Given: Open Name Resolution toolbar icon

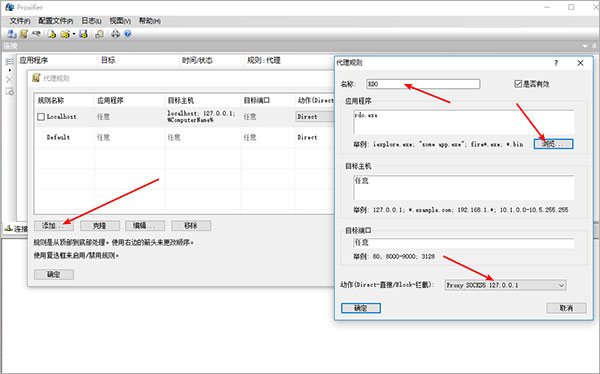Looking at the screenshot, I should [36, 34].
